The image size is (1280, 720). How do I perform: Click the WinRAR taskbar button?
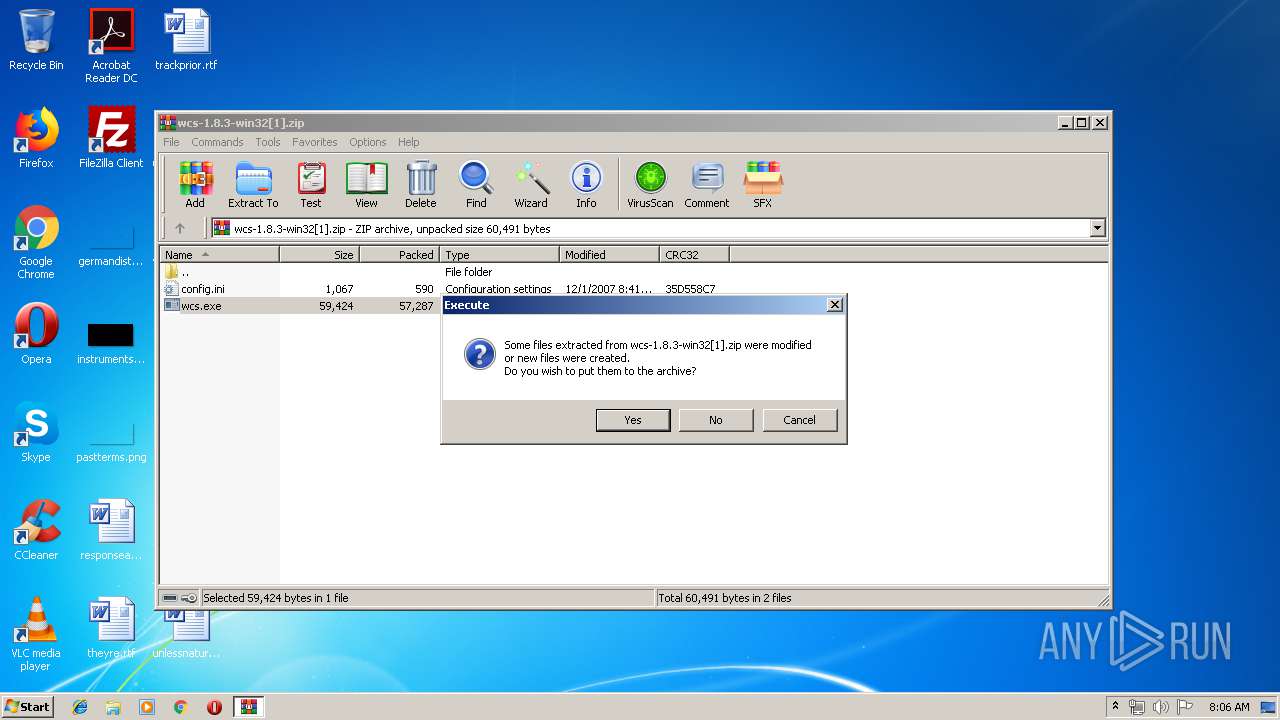point(248,707)
